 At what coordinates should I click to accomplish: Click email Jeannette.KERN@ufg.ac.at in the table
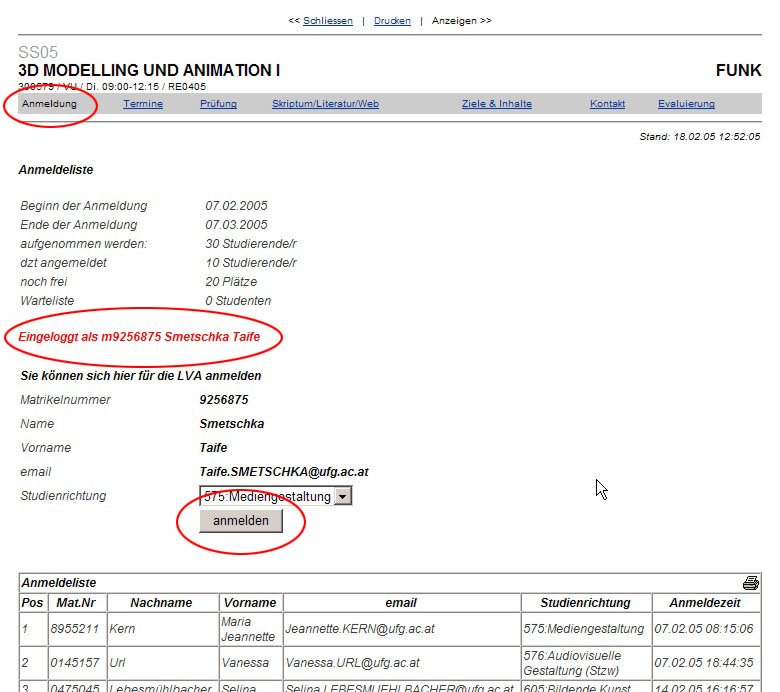click(346, 630)
